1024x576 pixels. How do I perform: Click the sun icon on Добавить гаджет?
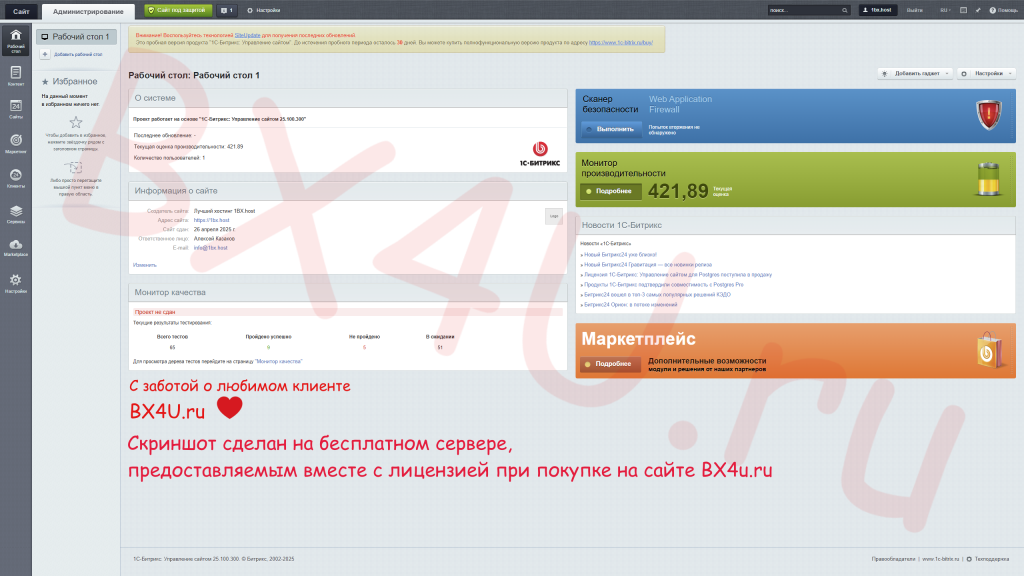coord(885,74)
